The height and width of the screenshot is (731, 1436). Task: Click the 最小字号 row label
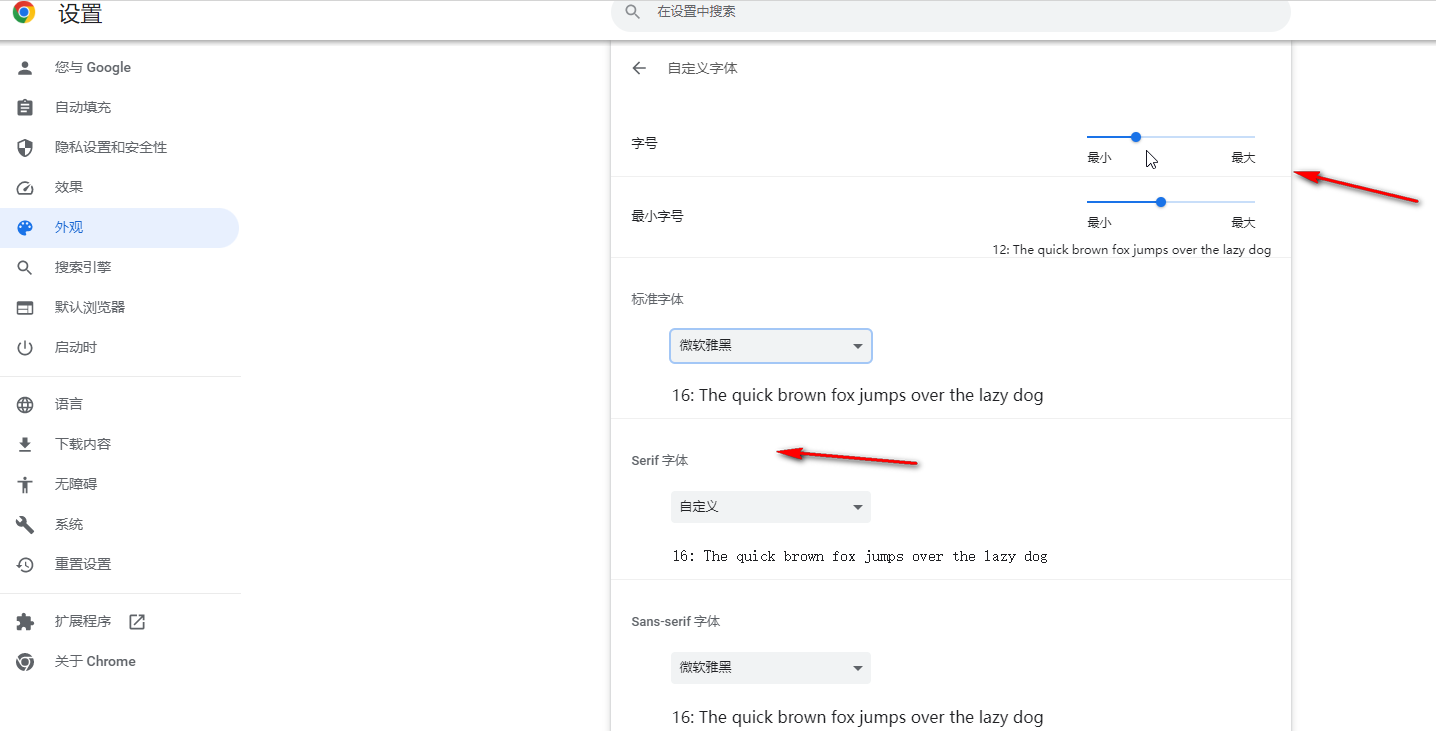(658, 217)
